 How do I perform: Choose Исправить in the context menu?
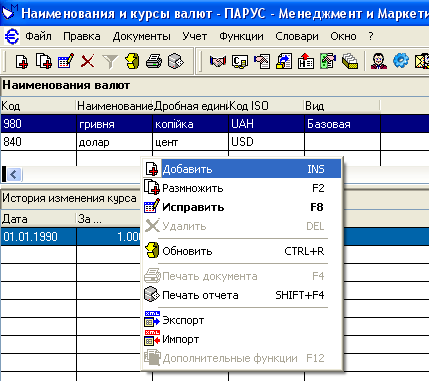coord(242,207)
